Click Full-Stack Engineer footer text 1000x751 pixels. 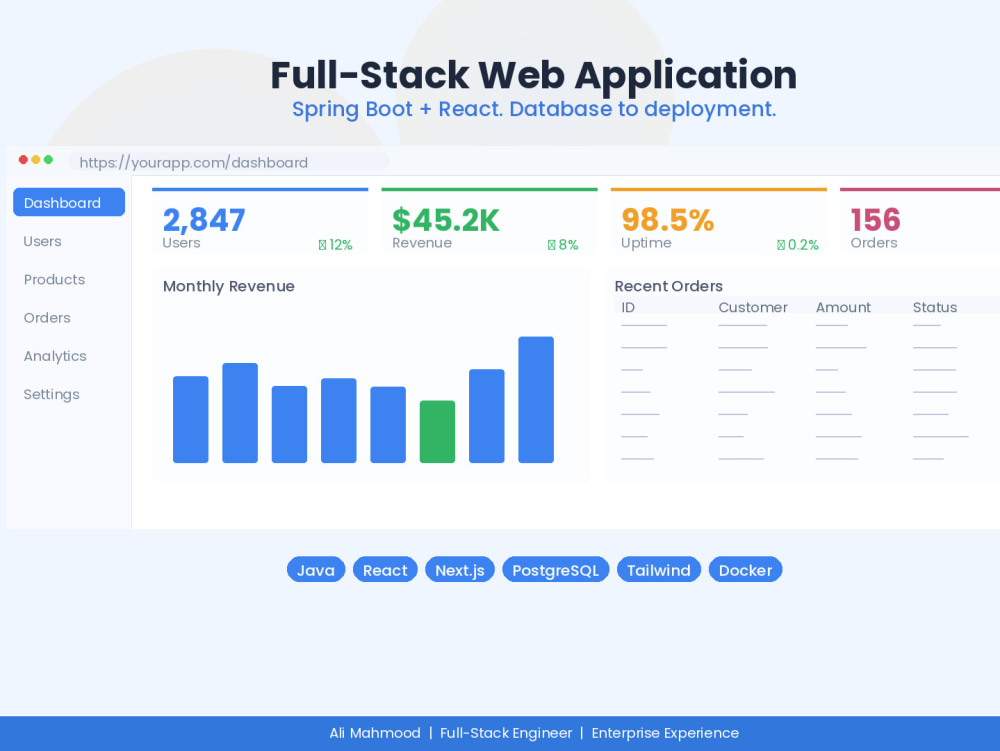pyautogui.click(x=506, y=733)
